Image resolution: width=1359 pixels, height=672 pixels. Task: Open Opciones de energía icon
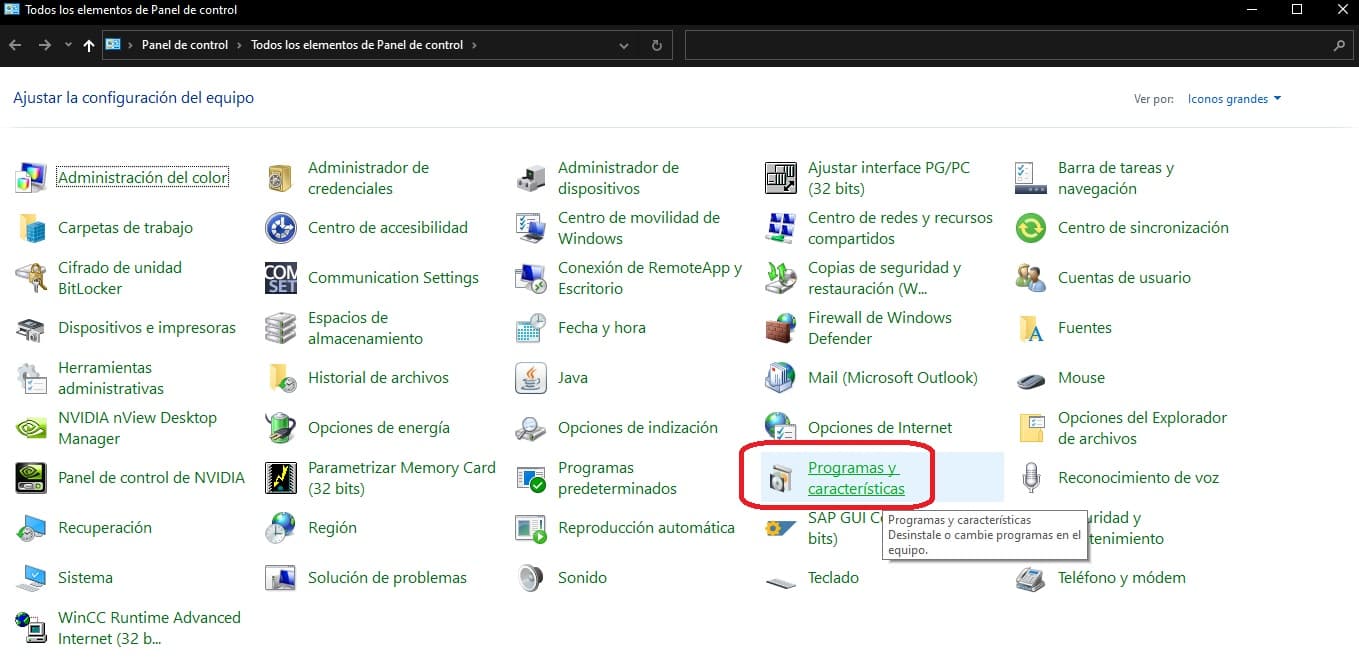(x=281, y=428)
